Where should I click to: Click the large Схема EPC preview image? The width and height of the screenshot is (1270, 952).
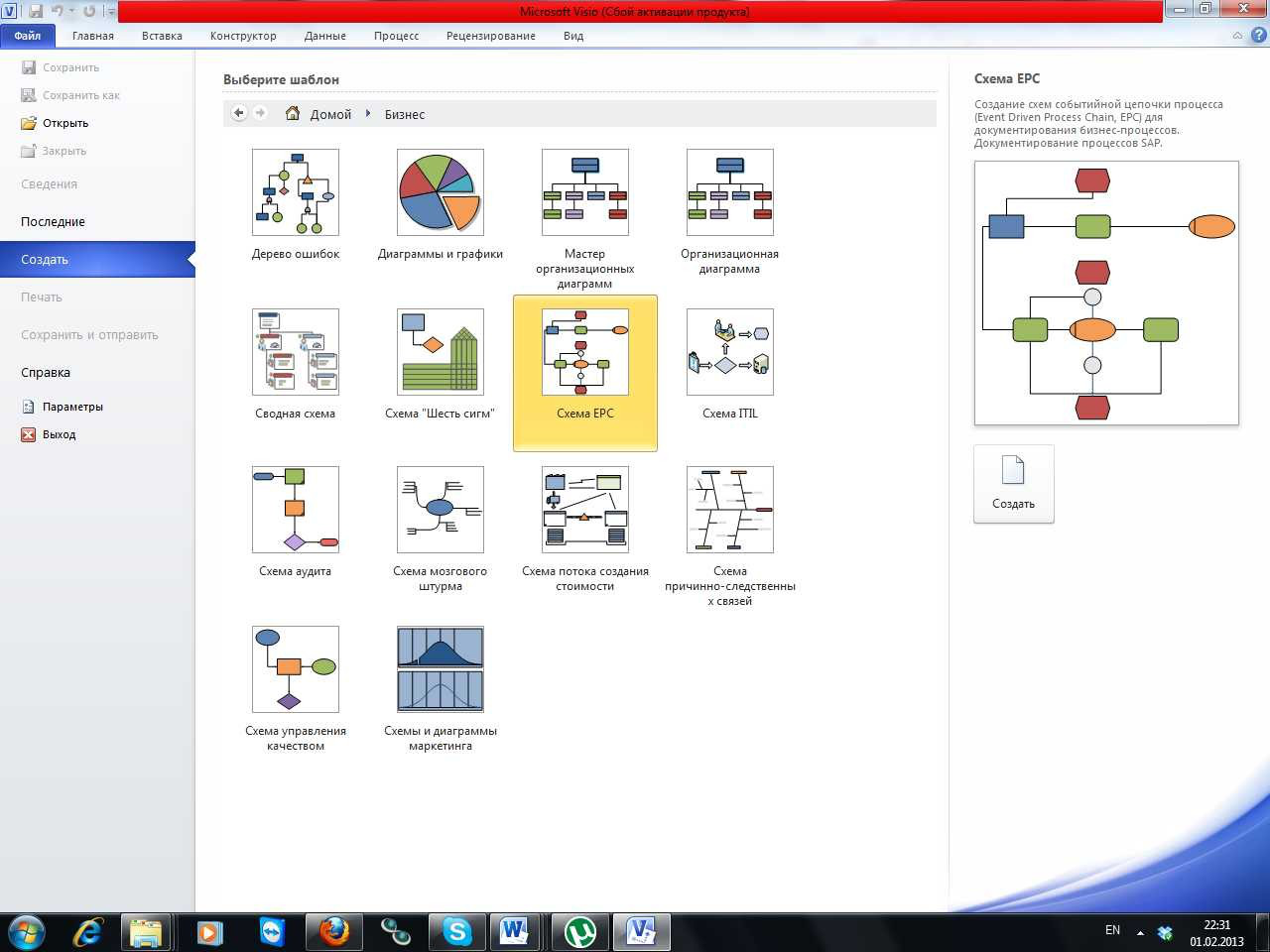[1106, 294]
